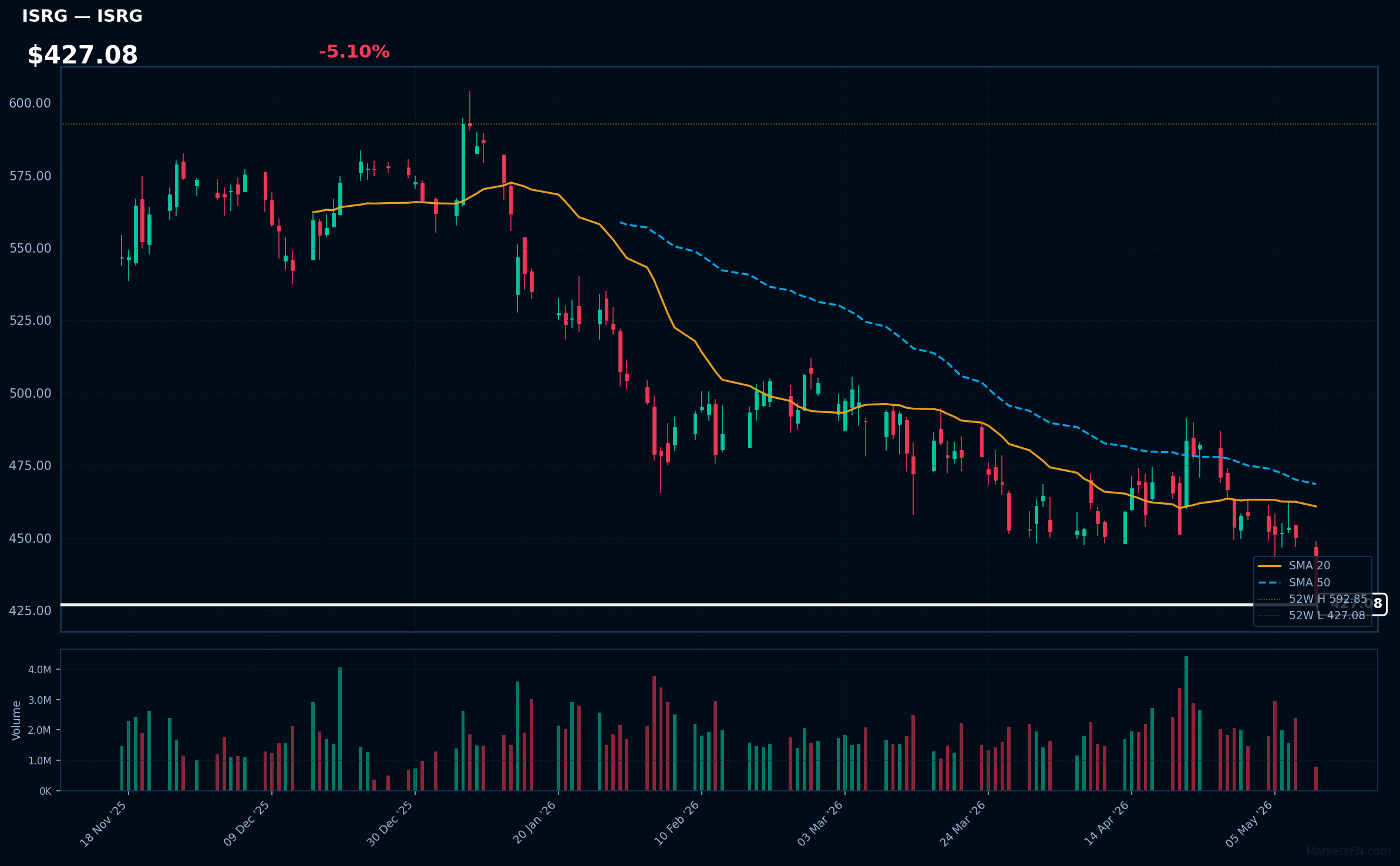Click the 475.00 price axis label
The width and height of the screenshot is (1400, 866).
(30, 465)
